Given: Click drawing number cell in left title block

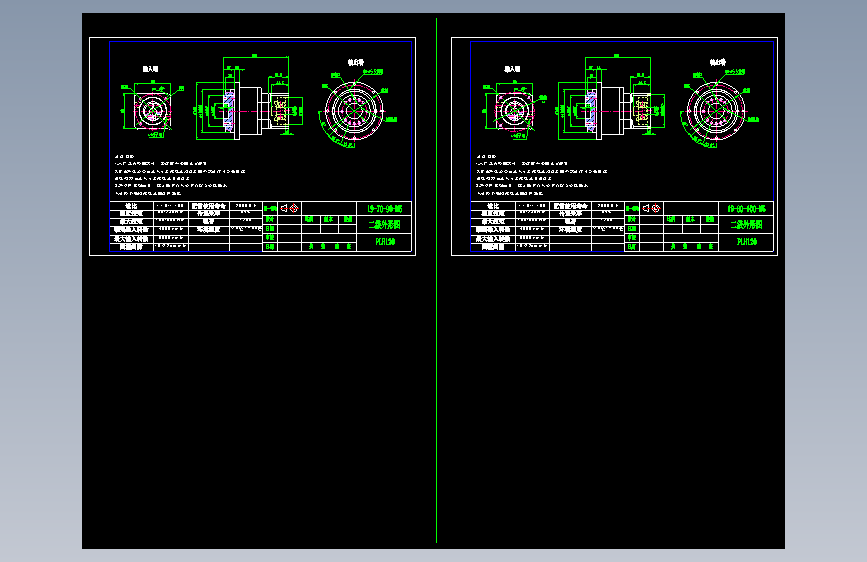Looking at the screenshot, I should click(384, 209).
